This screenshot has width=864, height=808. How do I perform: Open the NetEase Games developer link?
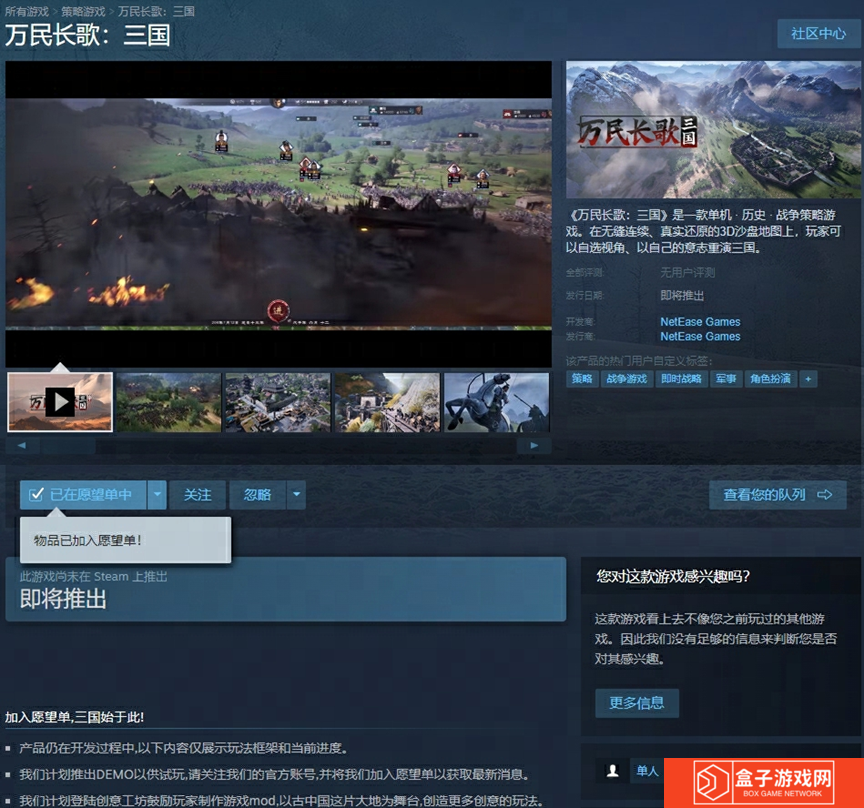(x=700, y=321)
